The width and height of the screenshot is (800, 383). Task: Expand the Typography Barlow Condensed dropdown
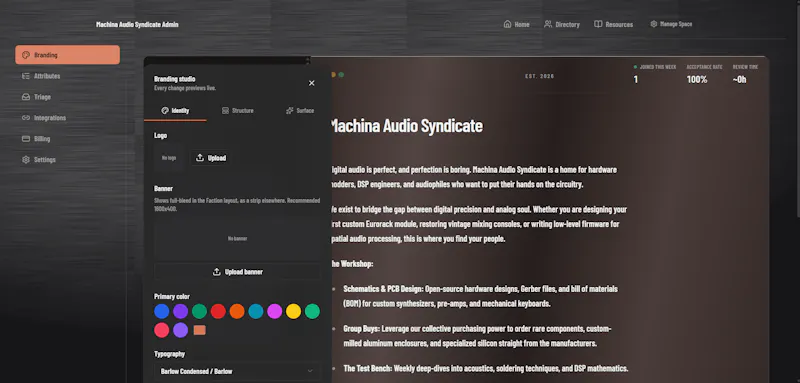point(237,371)
